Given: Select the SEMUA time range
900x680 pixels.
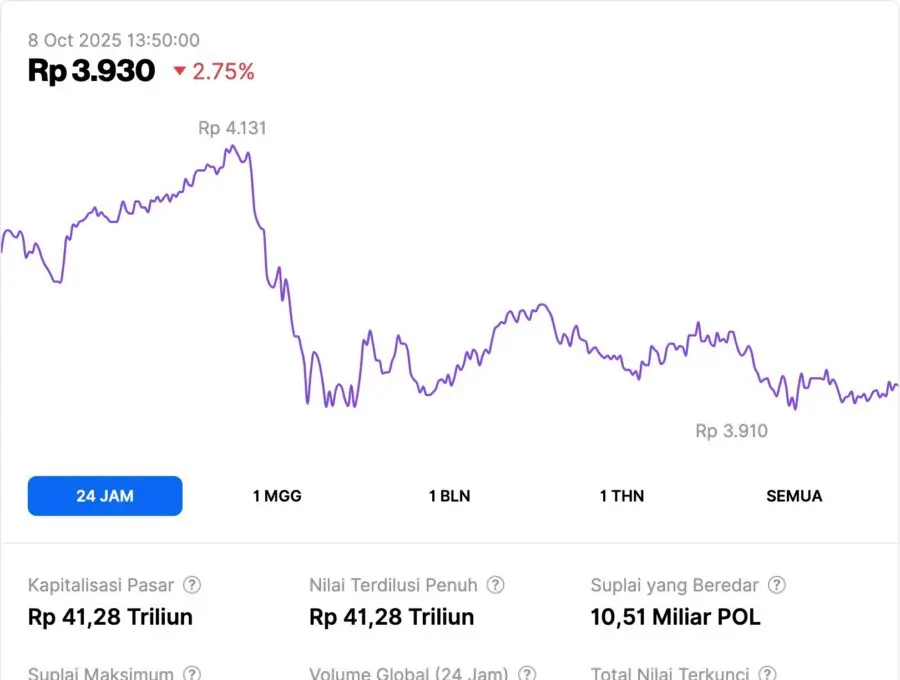Looking at the screenshot, I should 794,496.
